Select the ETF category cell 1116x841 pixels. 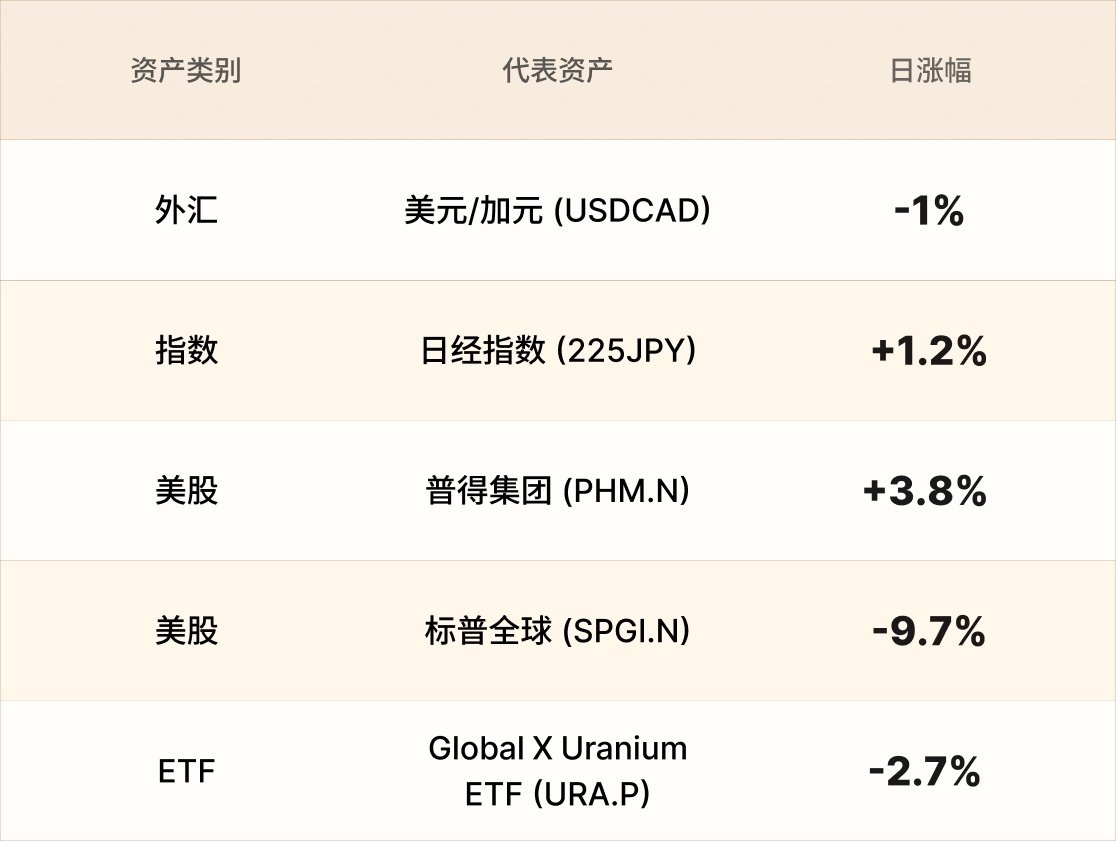pos(186,771)
